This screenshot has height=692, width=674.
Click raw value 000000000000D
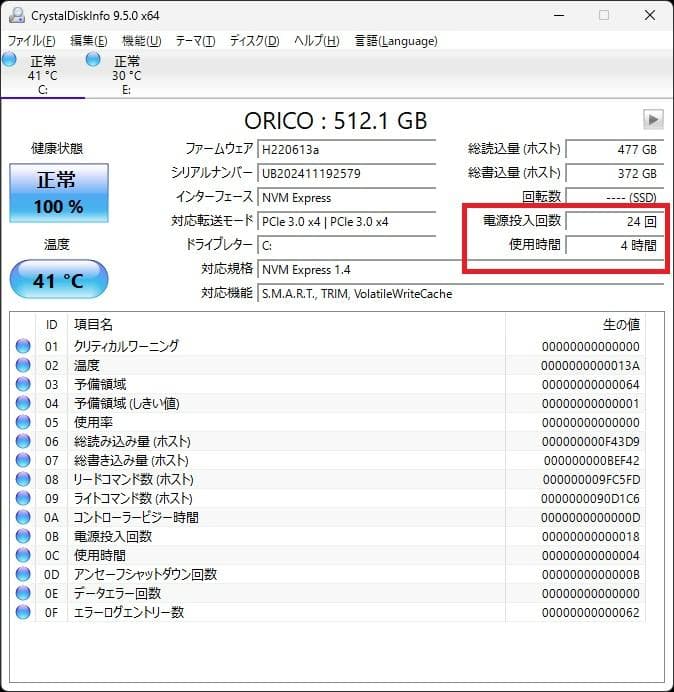pos(590,517)
